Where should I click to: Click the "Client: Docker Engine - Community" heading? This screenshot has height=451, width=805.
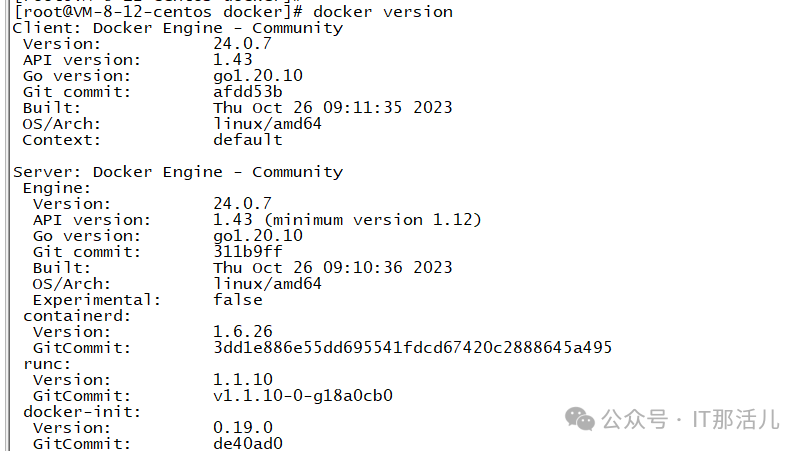click(177, 28)
